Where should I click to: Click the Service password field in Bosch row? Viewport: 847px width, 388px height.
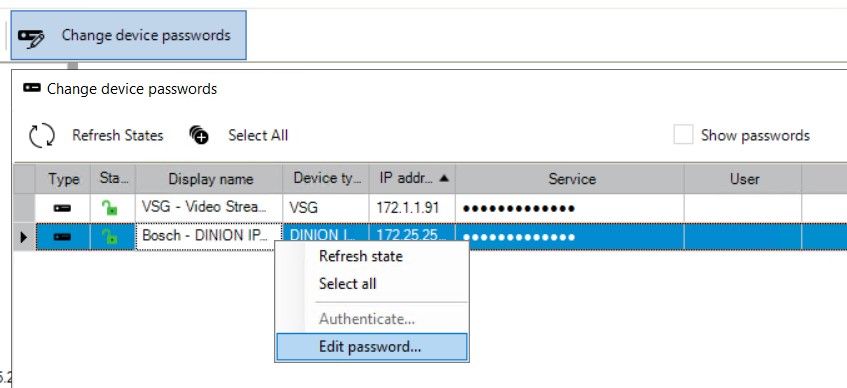570,237
